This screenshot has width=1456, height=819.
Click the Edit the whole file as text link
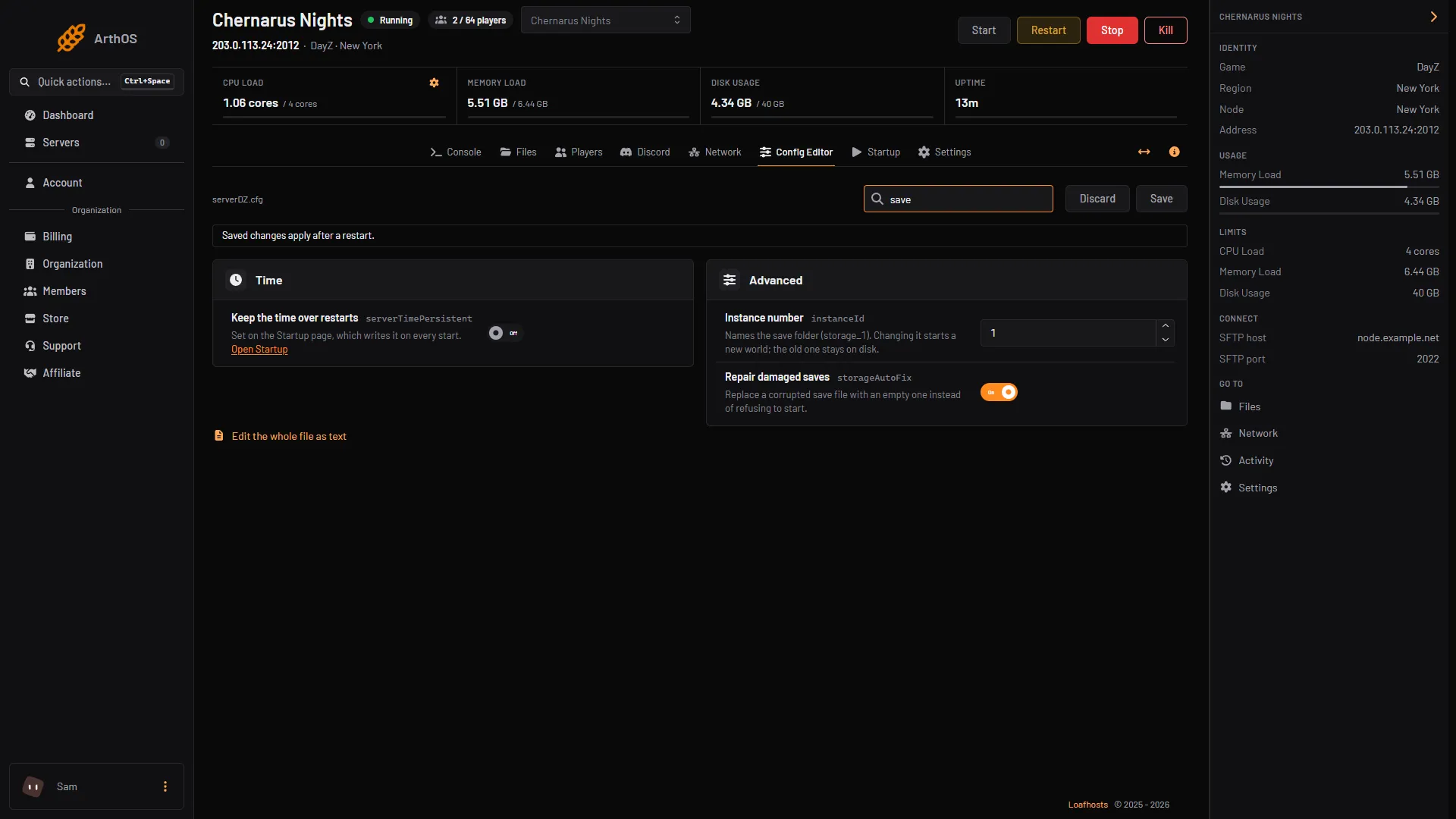289,436
